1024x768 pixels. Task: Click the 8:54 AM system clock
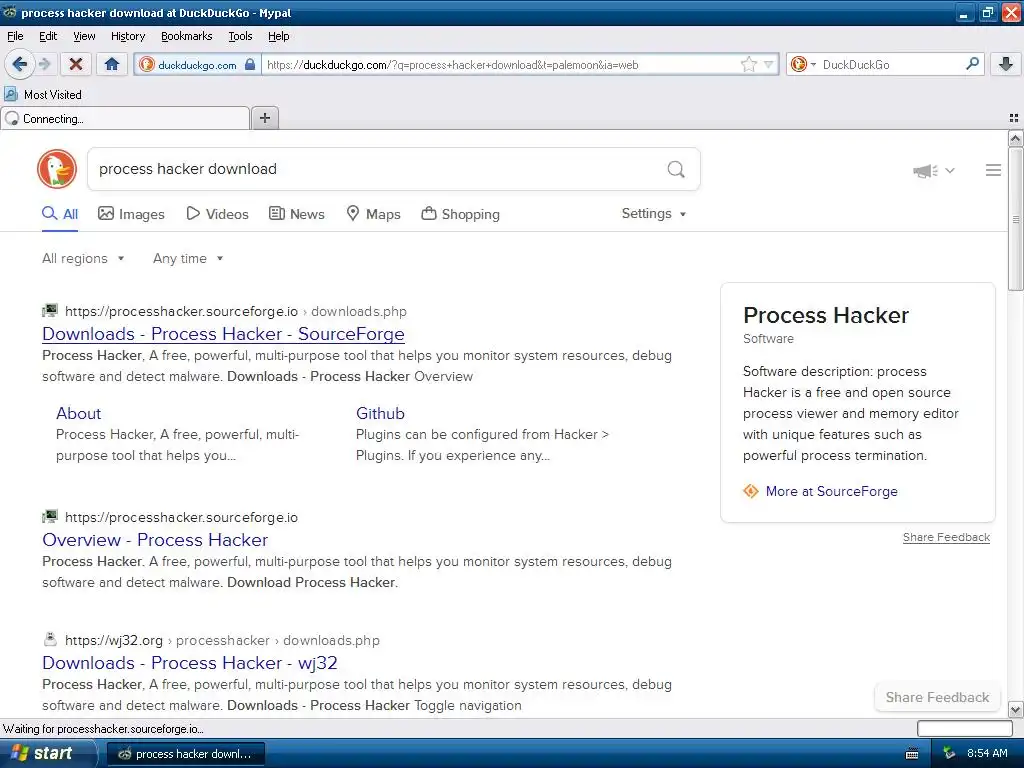[987, 753]
